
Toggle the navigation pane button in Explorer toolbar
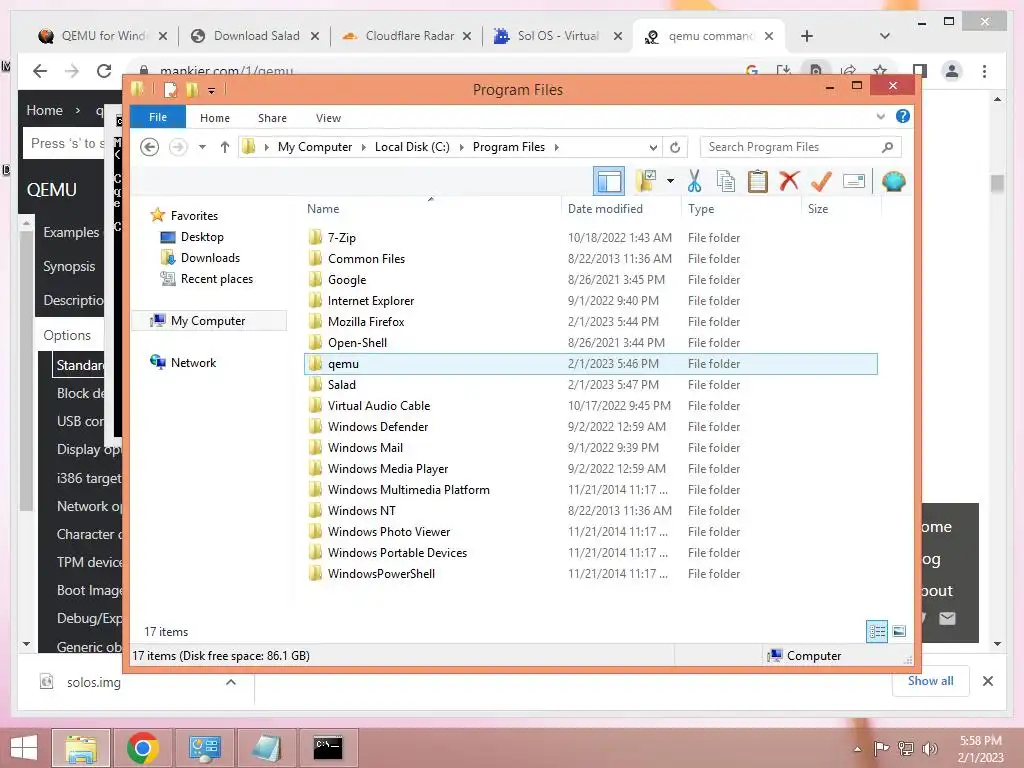pos(609,181)
